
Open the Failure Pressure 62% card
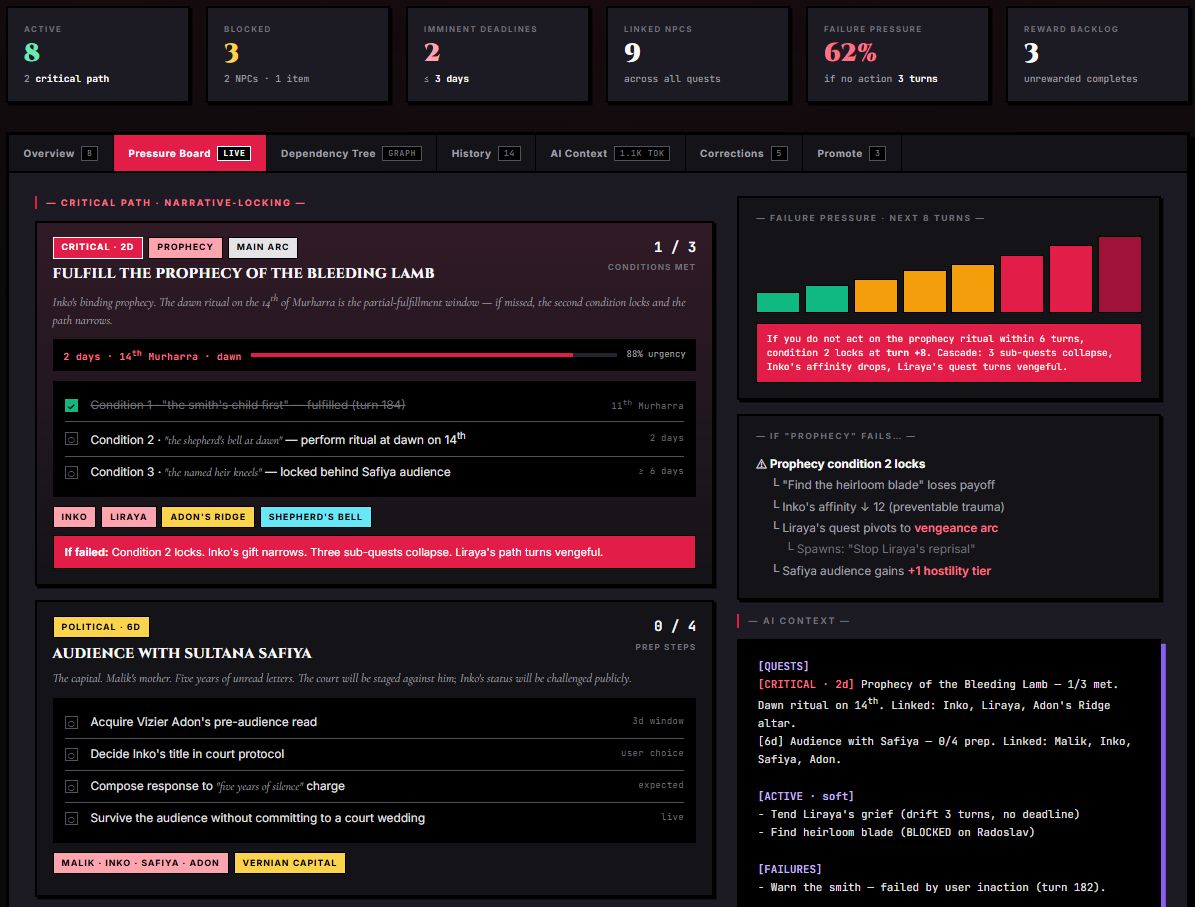pyautogui.click(x=898, y=54)
